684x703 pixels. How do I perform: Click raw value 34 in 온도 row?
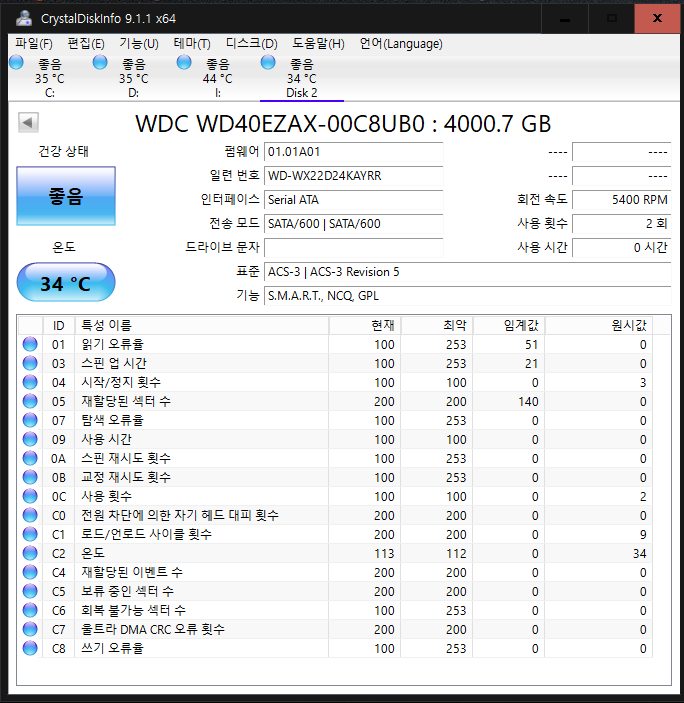click(640, 554)
